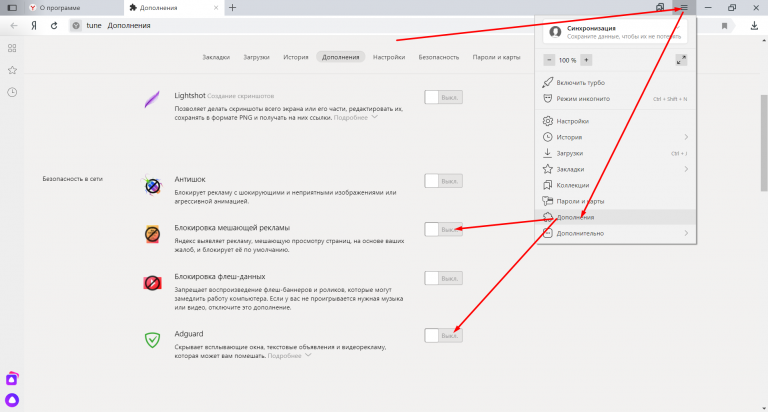This screenshot has width=768, height=412.
Task: Open Настройки from the menu
Action: pyautogui.click(x=616, y=121)
